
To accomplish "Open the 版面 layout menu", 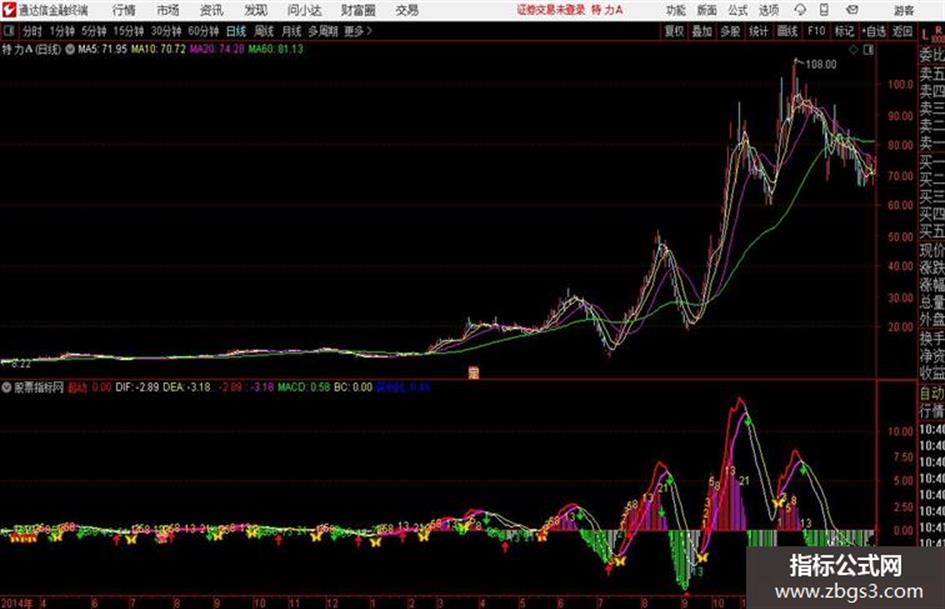I will (707, 10).
